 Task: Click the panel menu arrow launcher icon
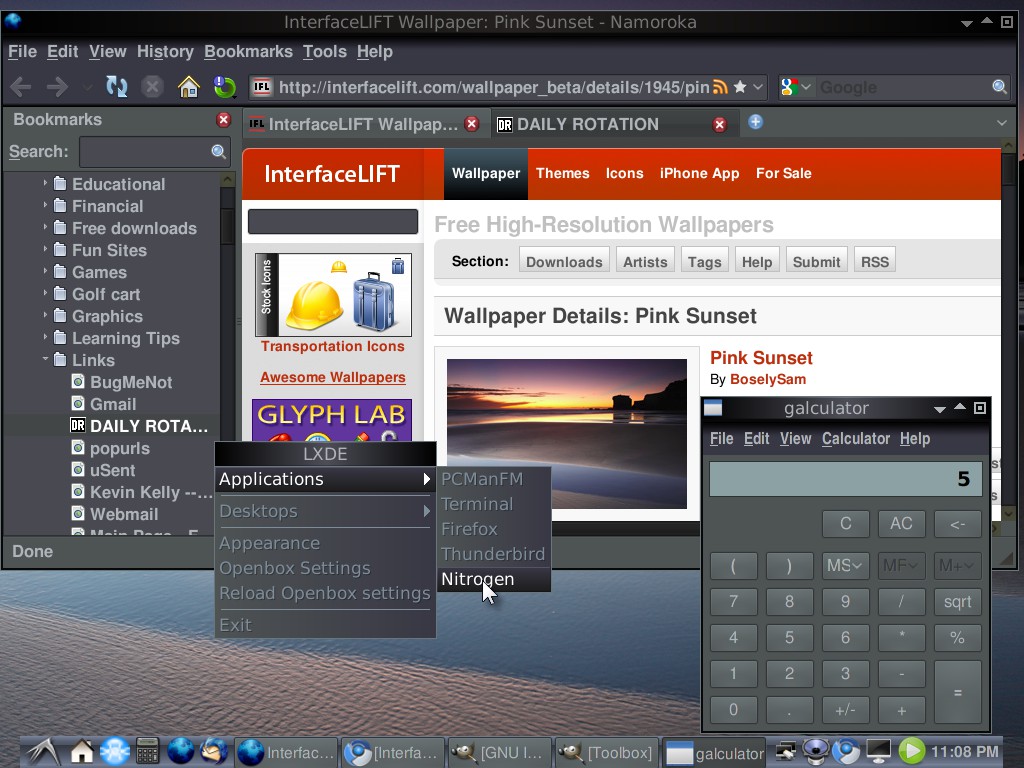42,751
